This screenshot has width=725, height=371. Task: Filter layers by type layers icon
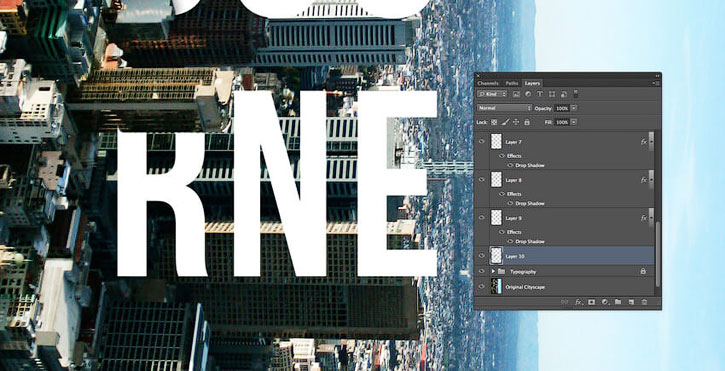point(540,94)
